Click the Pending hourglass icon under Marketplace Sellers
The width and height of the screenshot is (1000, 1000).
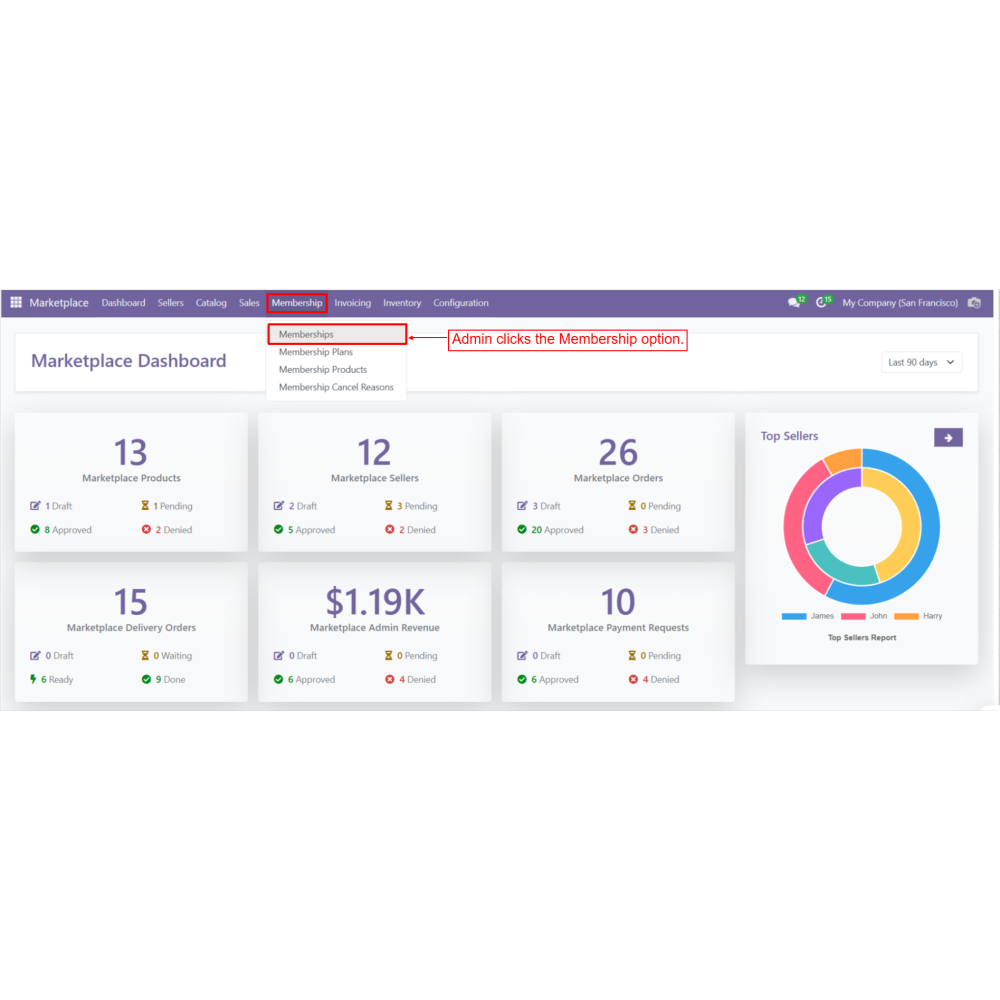(x=389, y=506)
